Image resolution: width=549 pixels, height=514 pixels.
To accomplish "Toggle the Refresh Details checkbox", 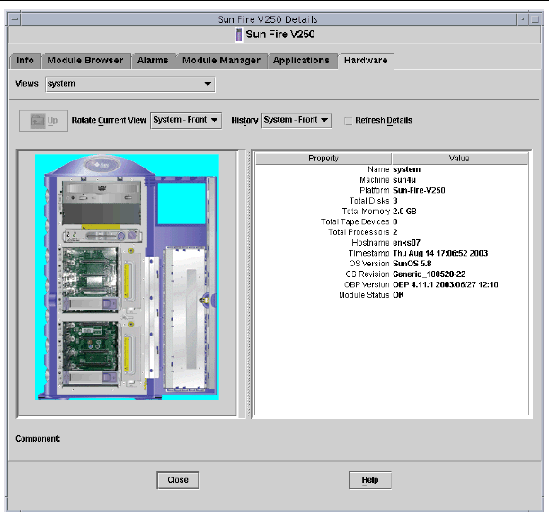I will [348, 121].
